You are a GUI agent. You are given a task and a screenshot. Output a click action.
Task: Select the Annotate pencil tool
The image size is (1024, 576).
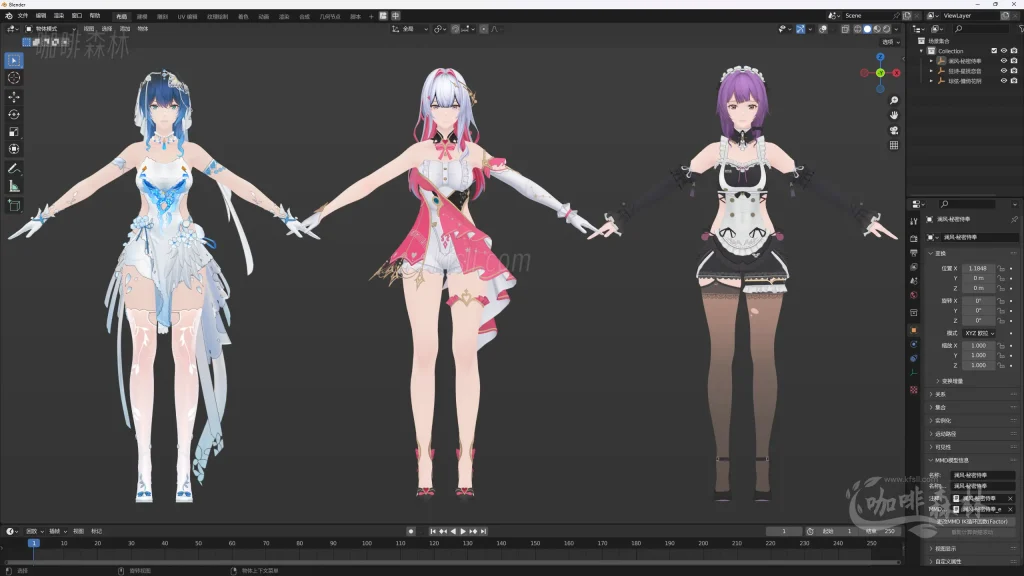click(14, 169)
